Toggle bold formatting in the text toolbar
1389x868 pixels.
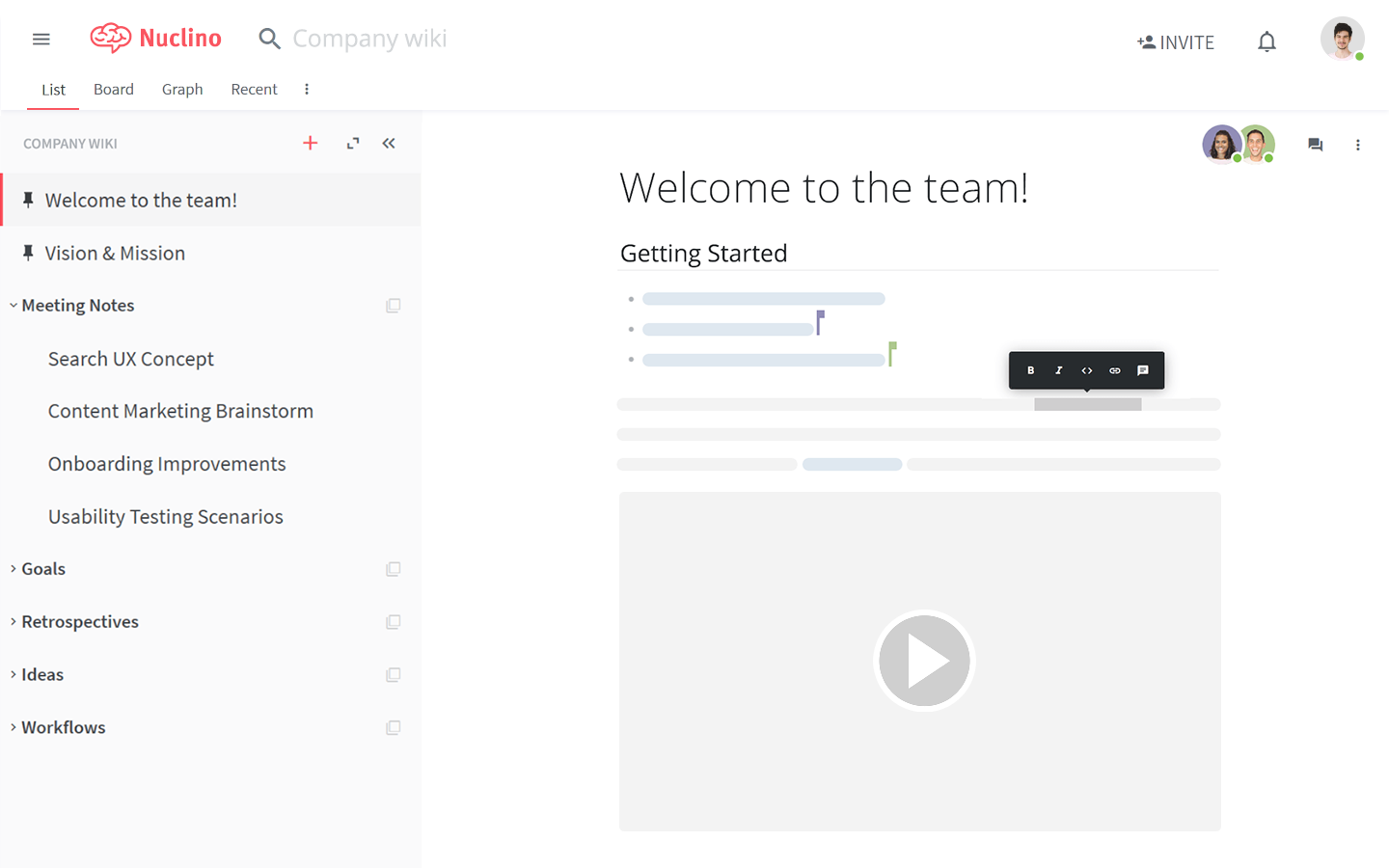tap(1030, 369)
